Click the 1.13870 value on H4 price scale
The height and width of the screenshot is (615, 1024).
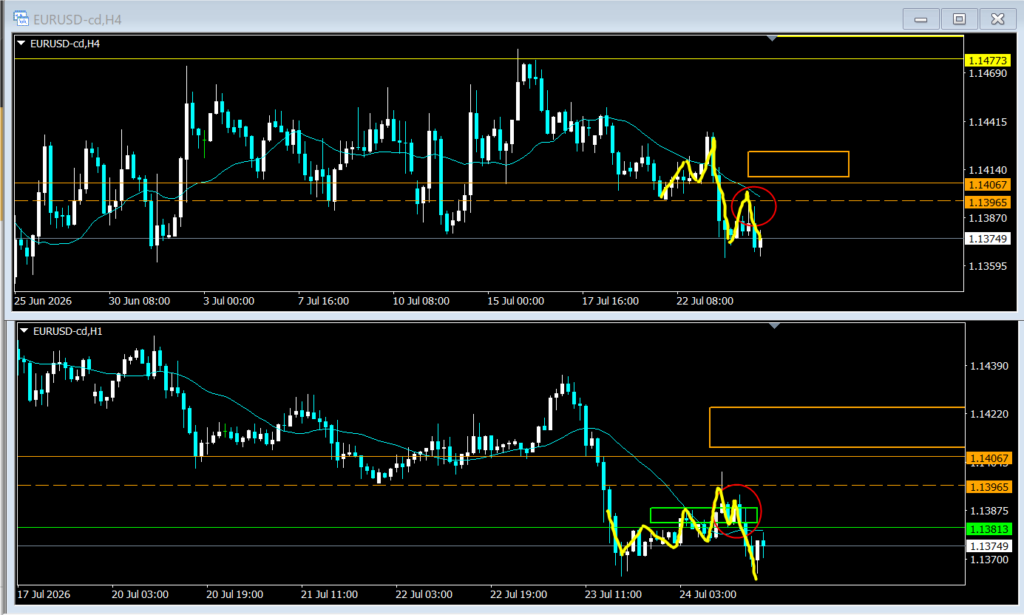coord(987,218)
